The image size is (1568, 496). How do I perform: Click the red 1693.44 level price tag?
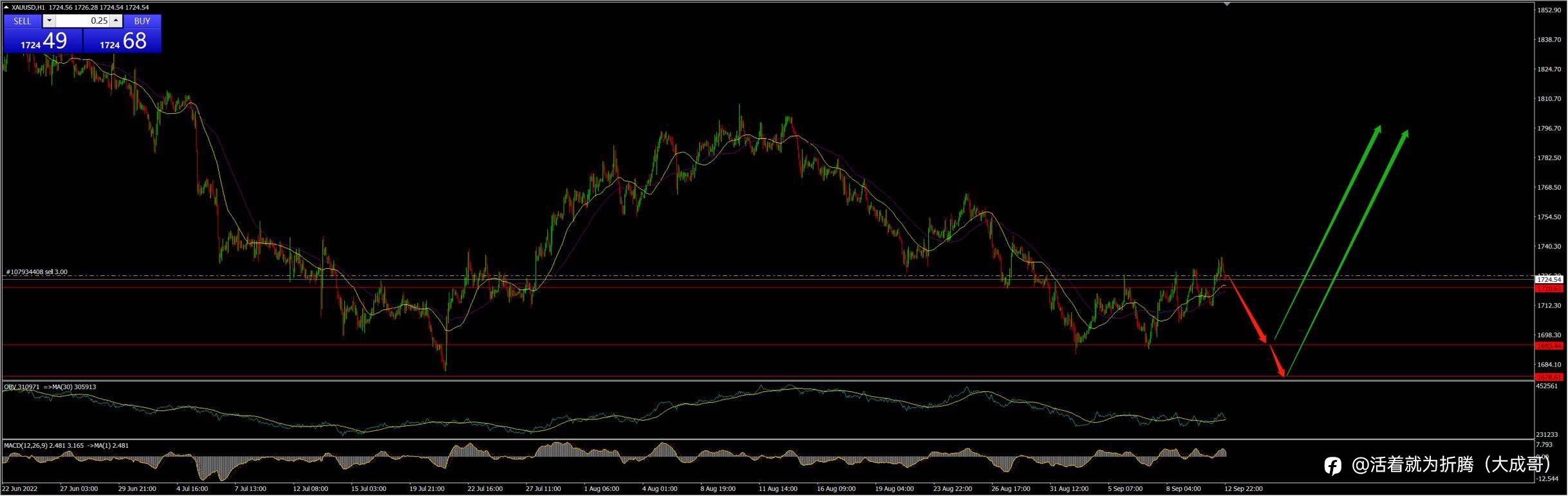pos(1549,346)
